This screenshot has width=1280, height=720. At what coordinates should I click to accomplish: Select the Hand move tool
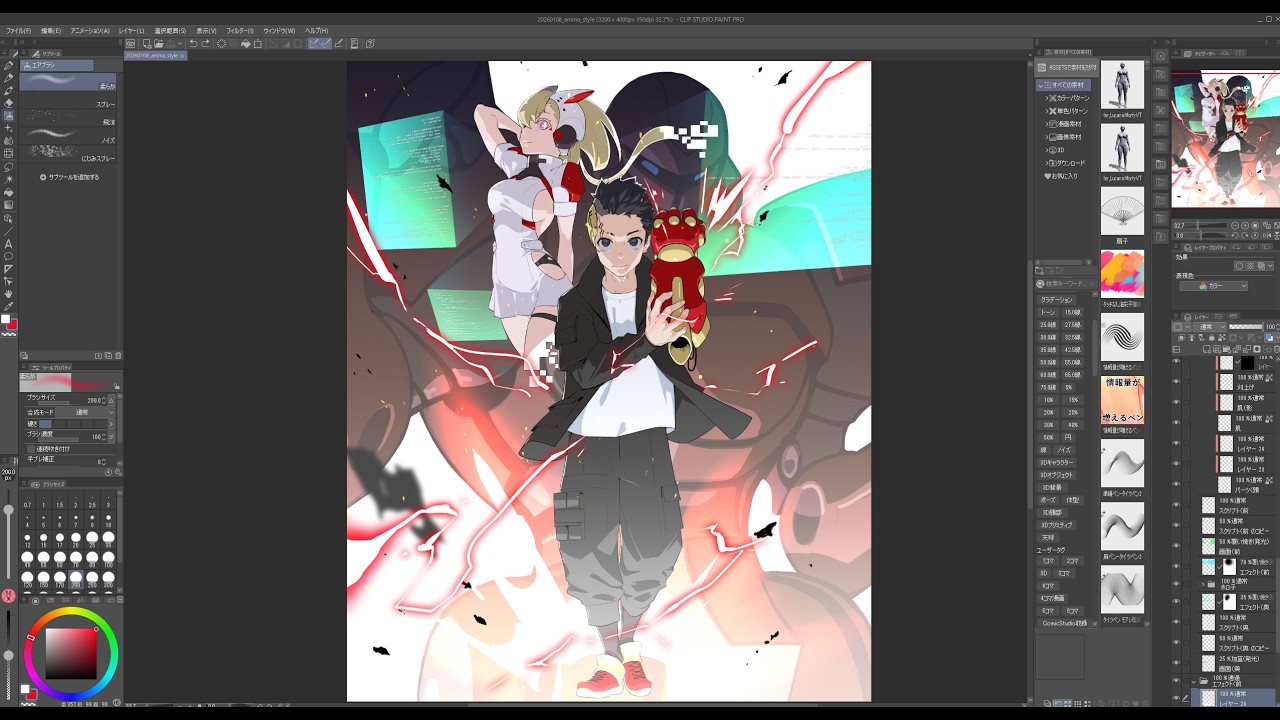click(x=9, y=294)
